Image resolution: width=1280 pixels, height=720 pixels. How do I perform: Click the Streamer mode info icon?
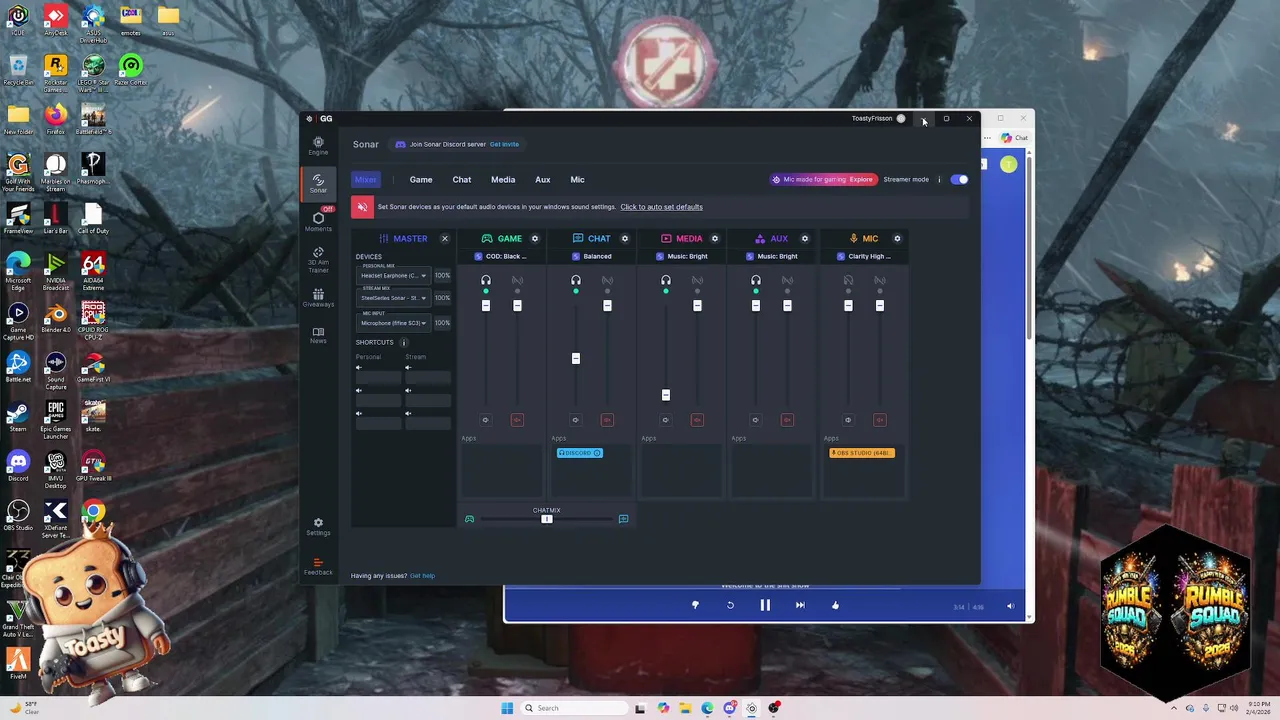[939, 180]
